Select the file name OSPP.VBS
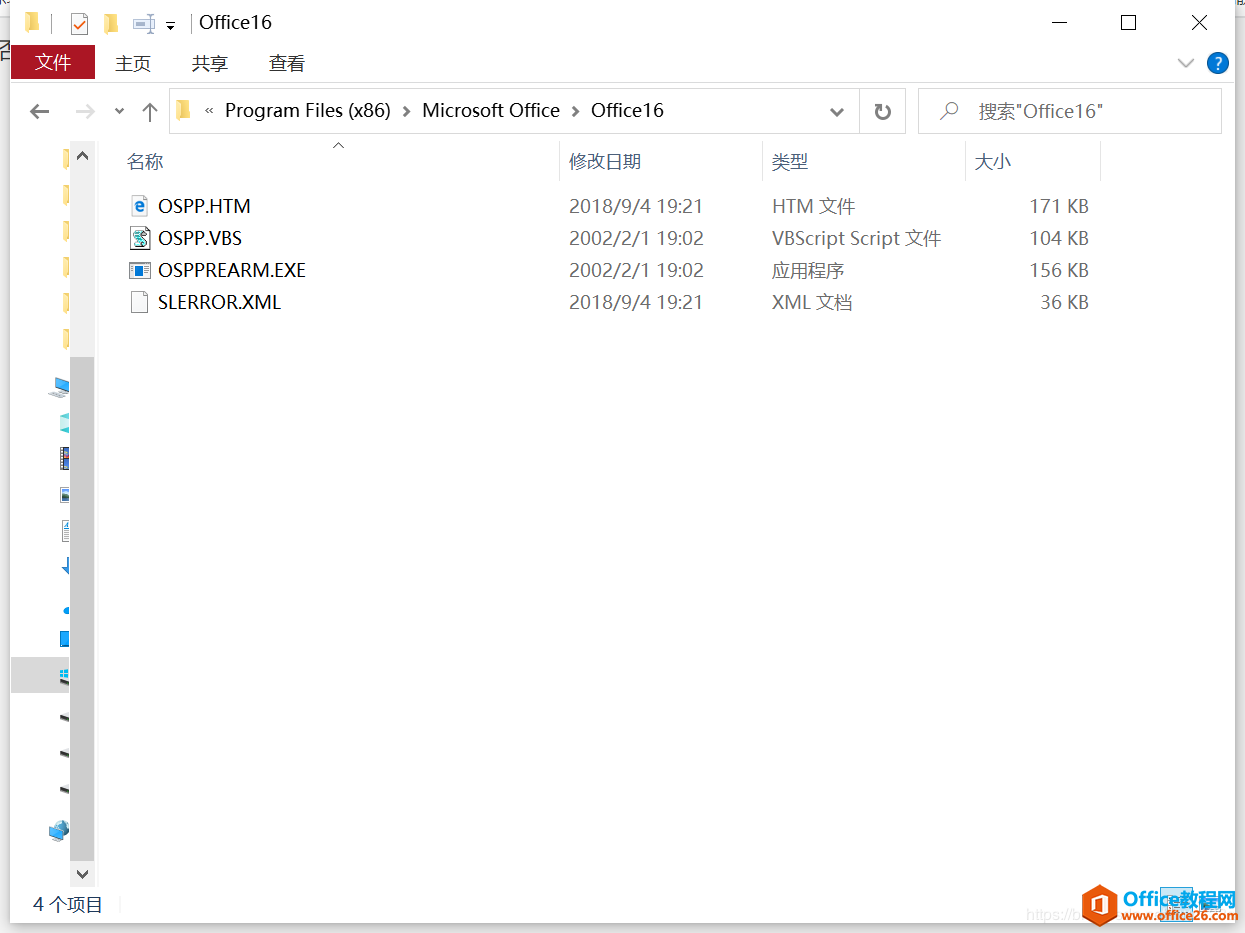 pos(200,238)
